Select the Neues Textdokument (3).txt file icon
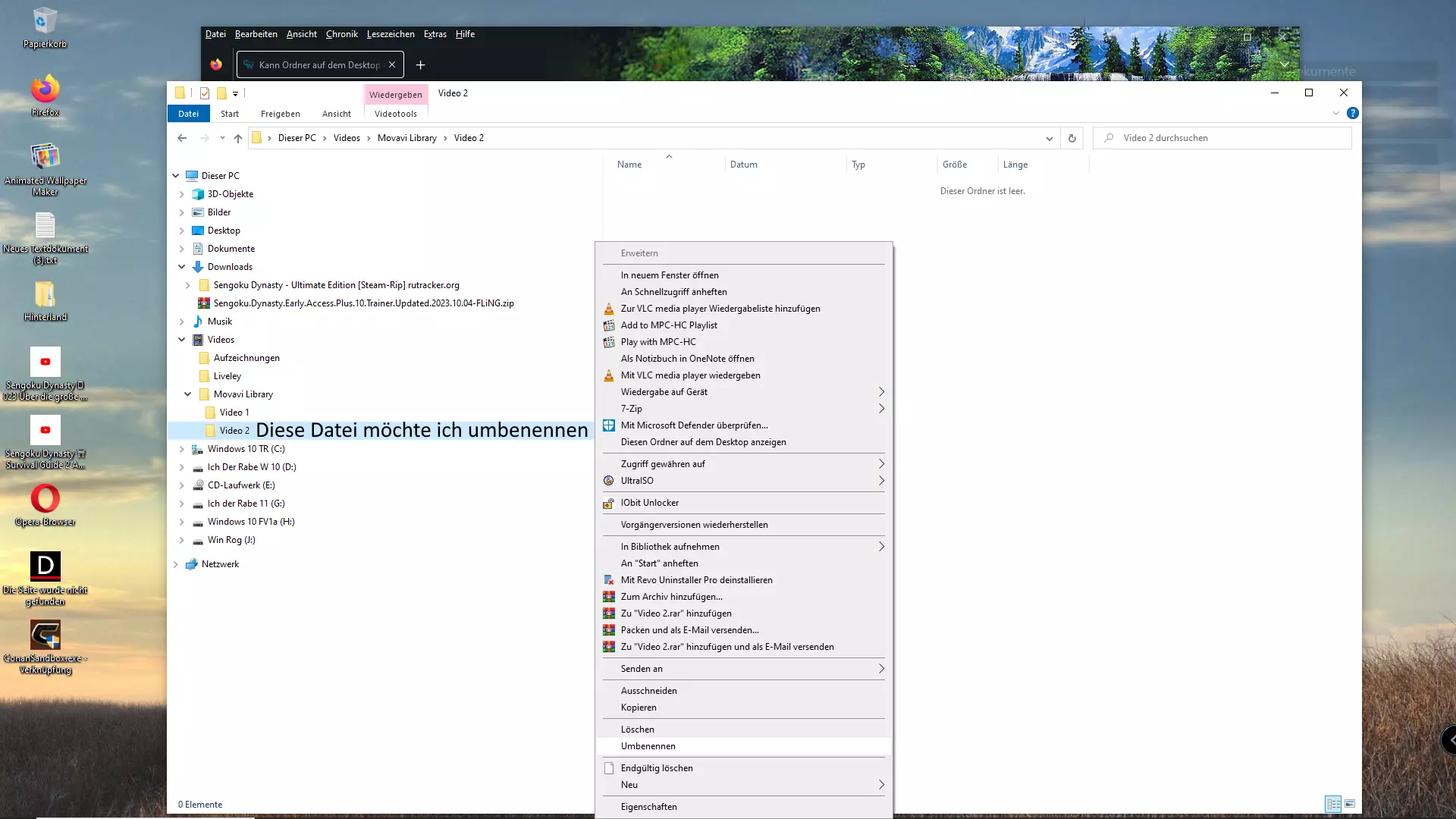Image resolution: width=1456 pixels, height=819 pixels. click(45, 237)
